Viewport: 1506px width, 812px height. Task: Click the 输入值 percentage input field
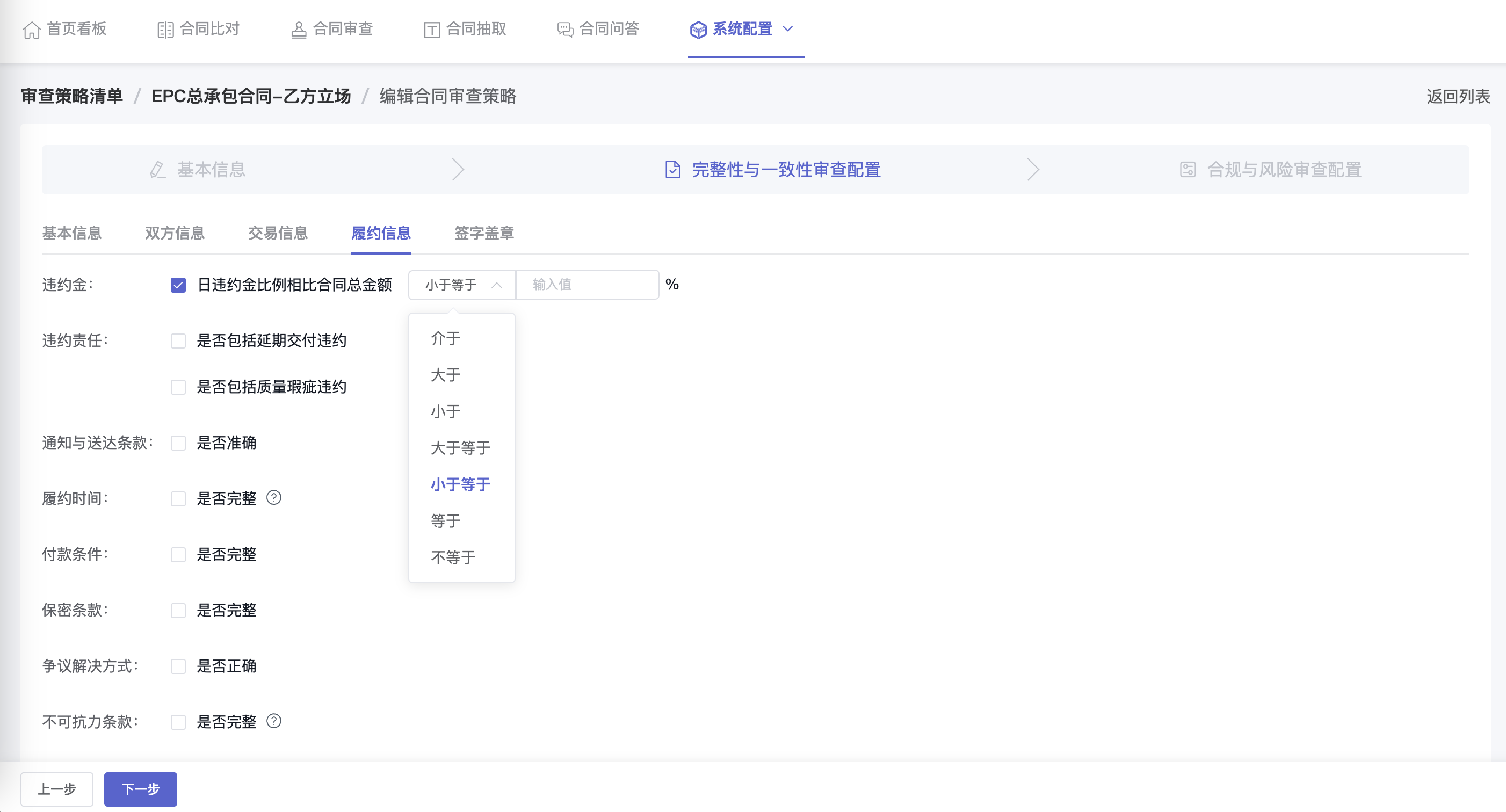coord(587,285)
